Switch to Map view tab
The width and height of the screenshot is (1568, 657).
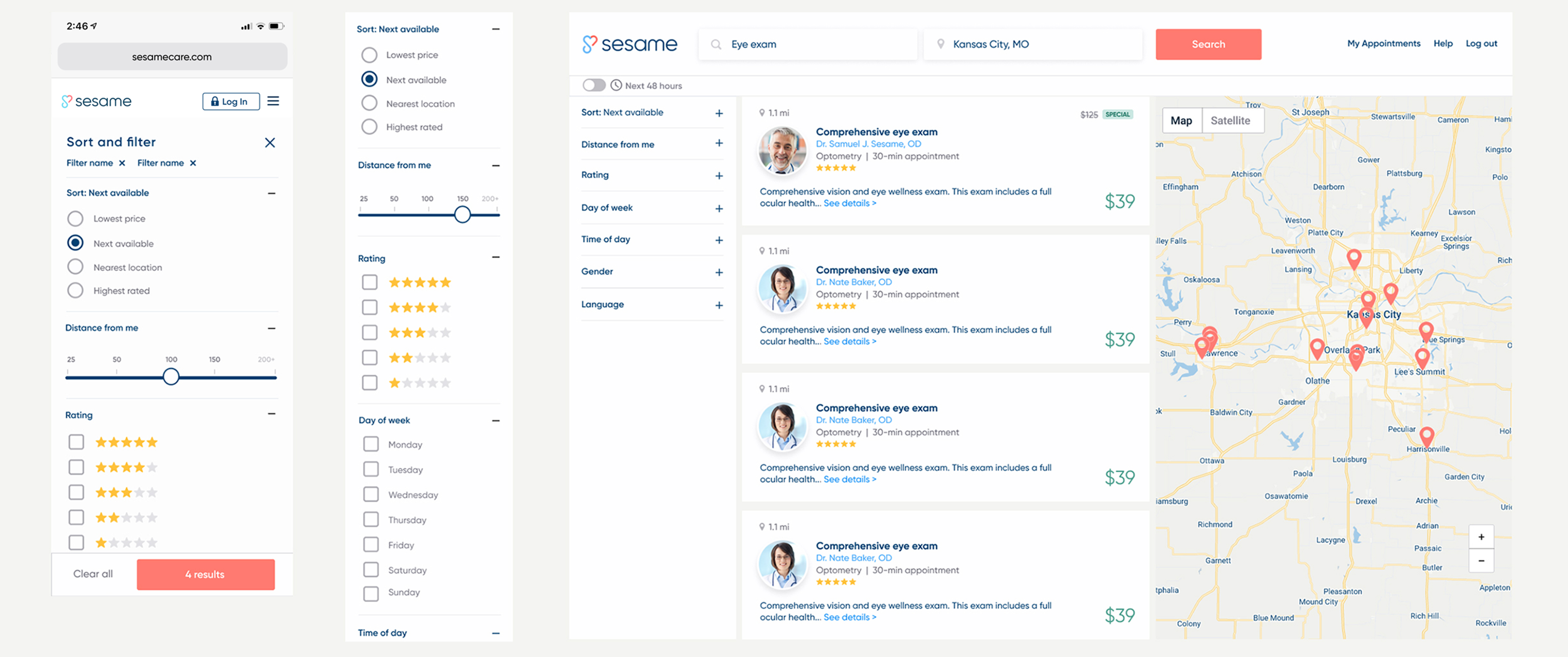[1181, 120]
